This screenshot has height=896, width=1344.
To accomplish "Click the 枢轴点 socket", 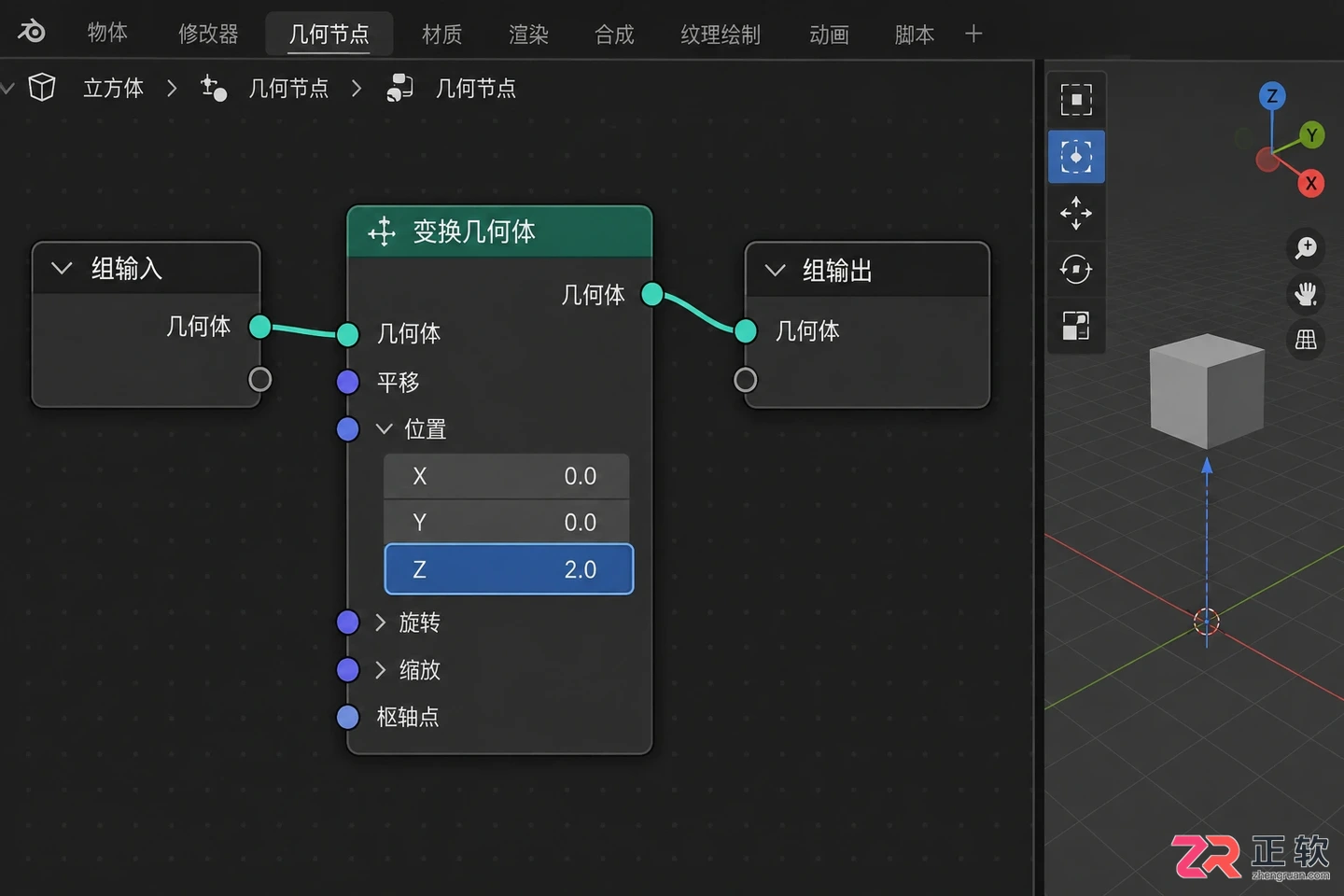I will point(347,717).
